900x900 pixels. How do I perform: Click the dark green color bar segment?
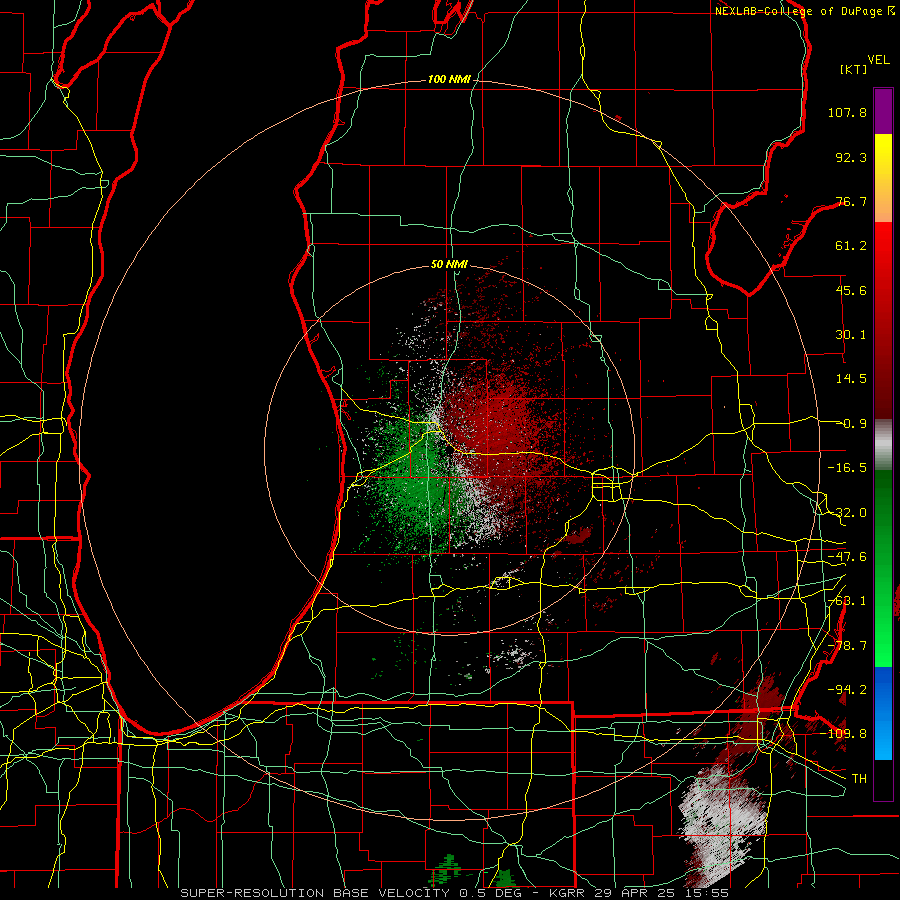[x=883, y=514]
